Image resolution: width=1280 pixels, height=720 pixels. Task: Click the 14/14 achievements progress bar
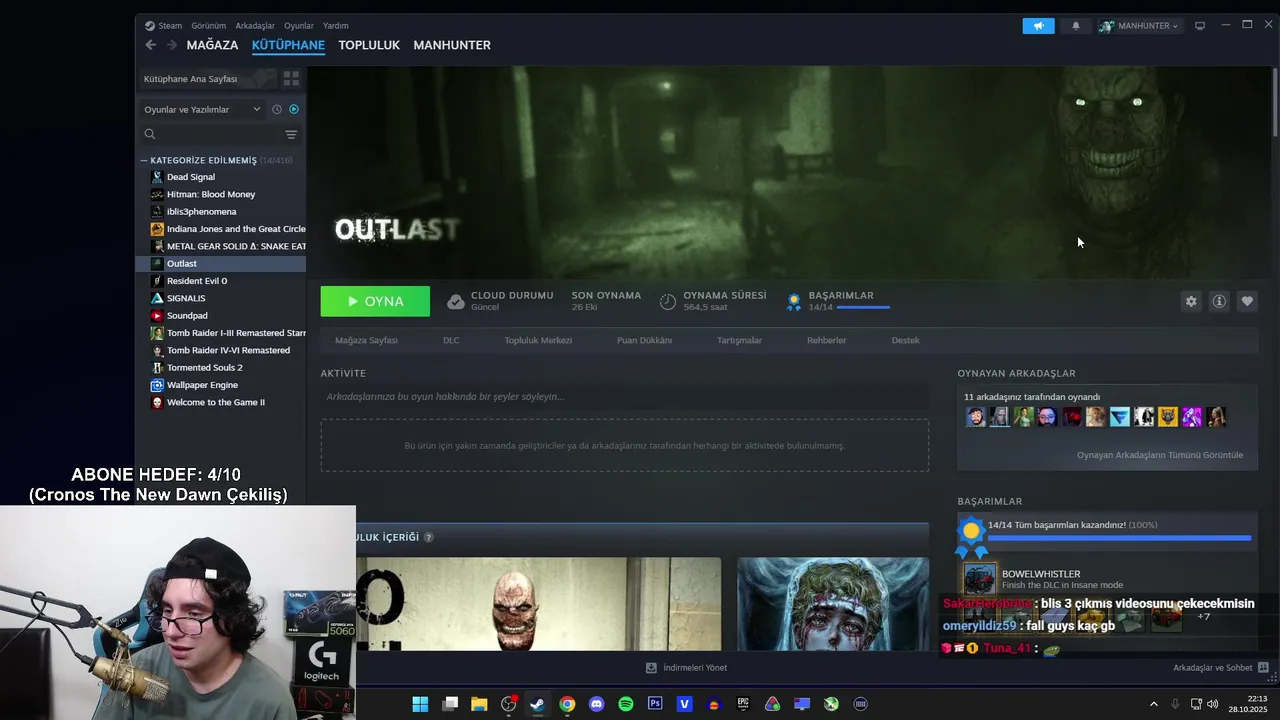pyautogui.click(x=1119, y=538)
